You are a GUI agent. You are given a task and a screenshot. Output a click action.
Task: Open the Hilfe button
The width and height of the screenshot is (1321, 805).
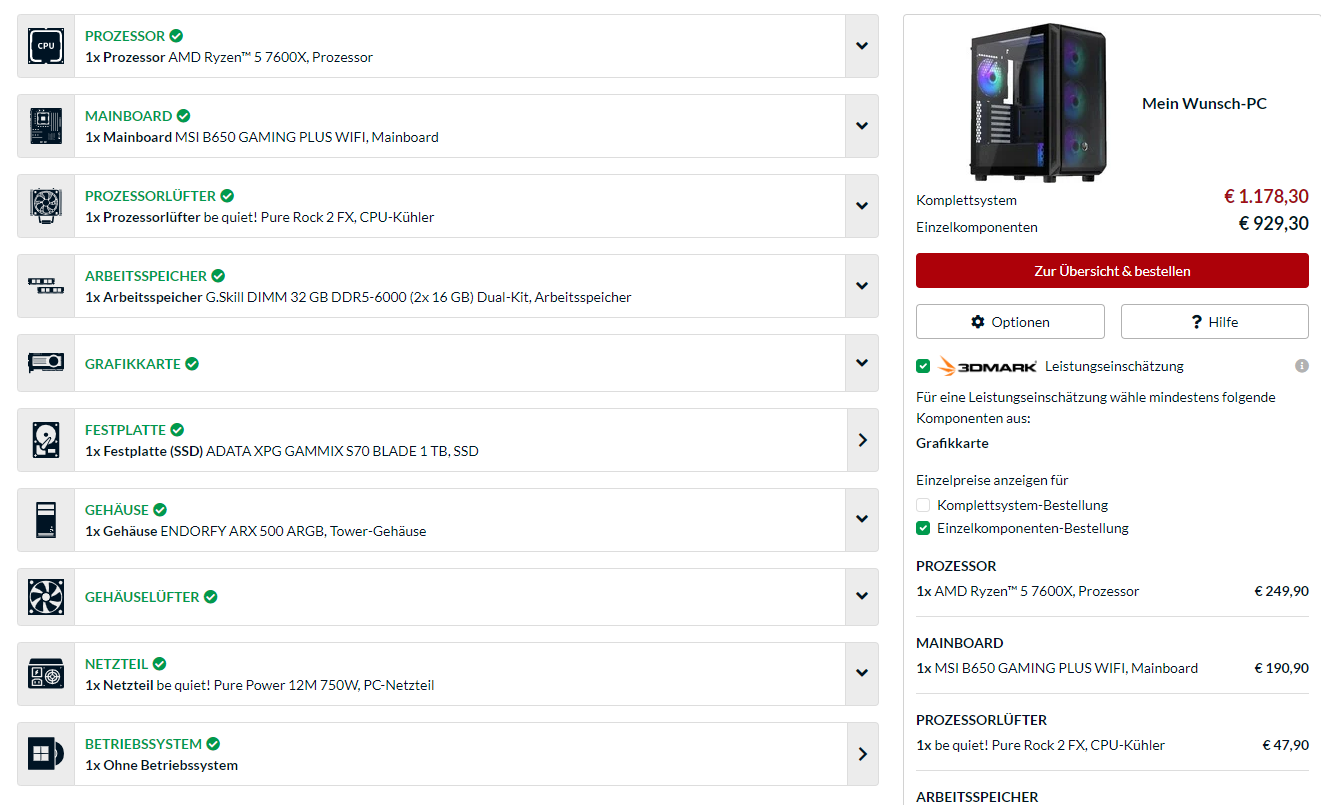1215,322
